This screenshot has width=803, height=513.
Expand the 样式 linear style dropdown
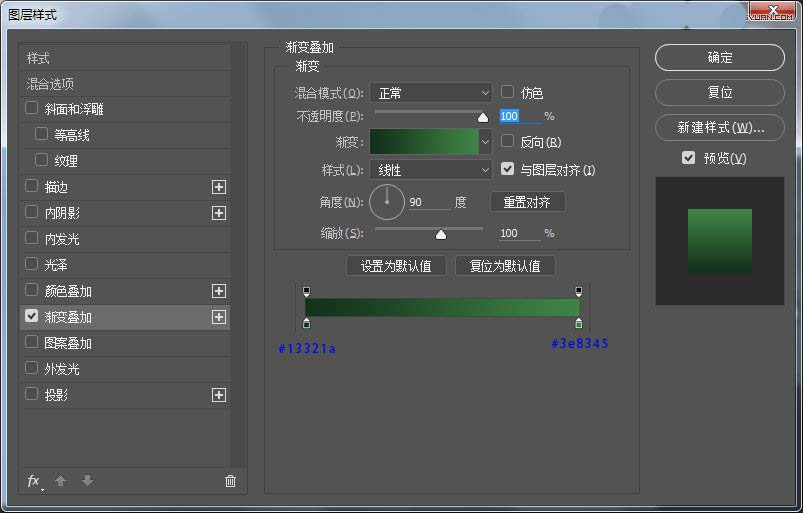(431, 170)
